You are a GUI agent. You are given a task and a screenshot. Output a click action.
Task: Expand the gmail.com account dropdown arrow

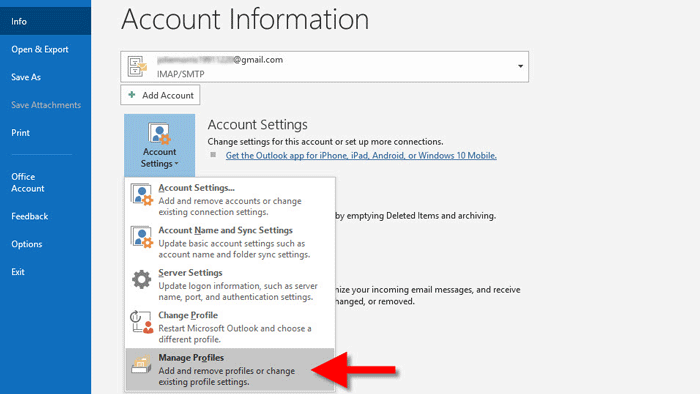click(520, 66)
